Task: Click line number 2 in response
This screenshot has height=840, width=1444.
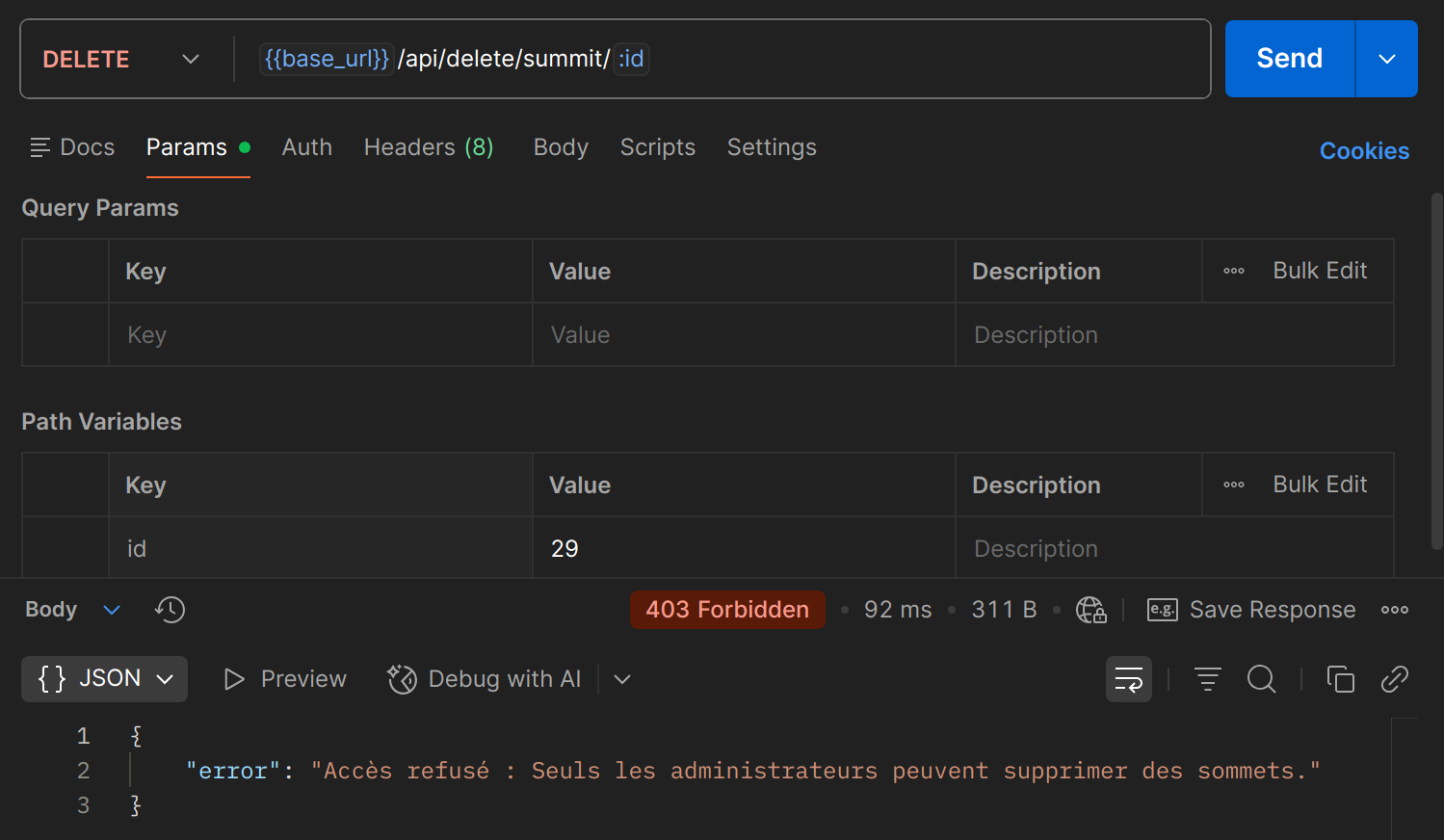Action: click(x=84, y=771)
